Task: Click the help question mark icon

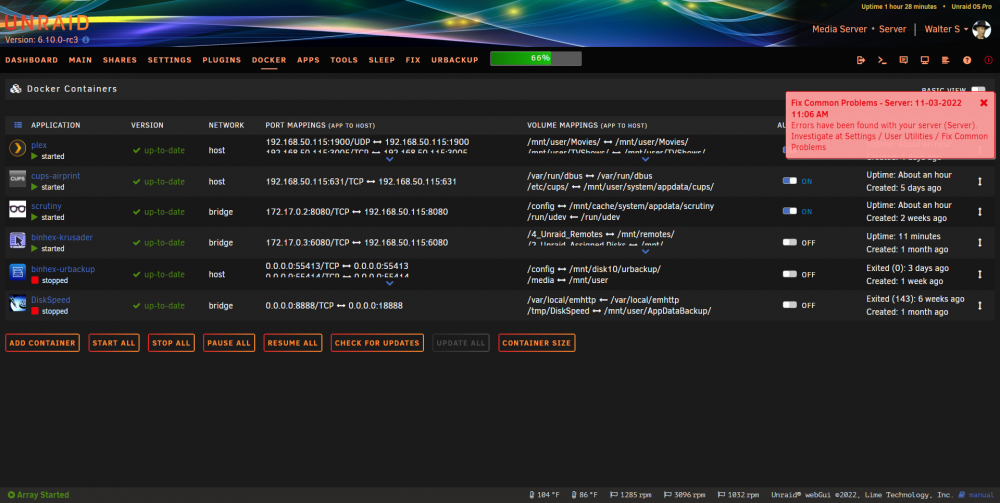Action: pyautogui.click(x=967, y=60)
